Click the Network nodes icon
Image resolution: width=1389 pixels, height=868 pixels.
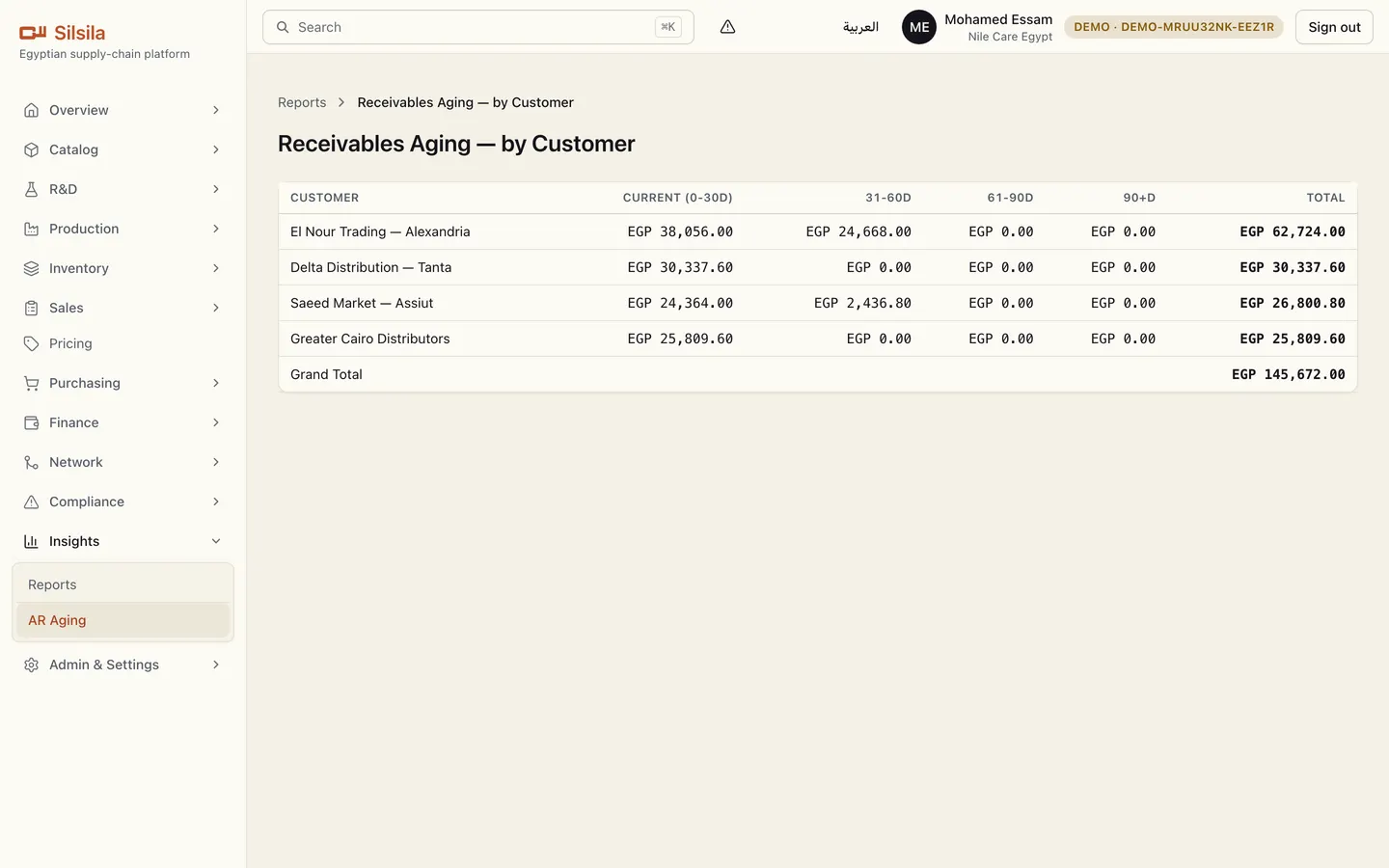[x=31, y=462]
